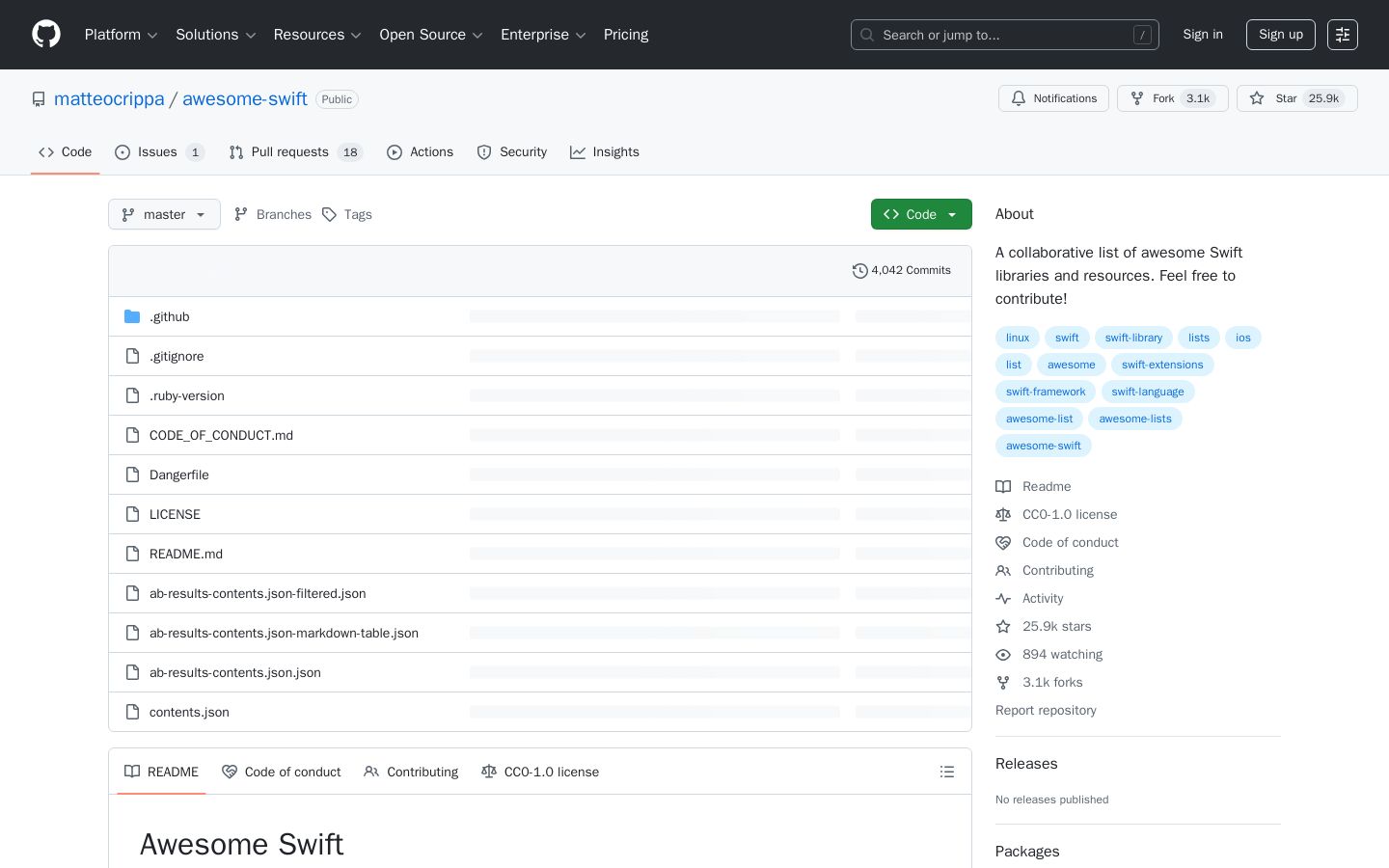Switch to the Pull requests tab
Viewport: 1389px width, 868px height.
pos(295,152)
